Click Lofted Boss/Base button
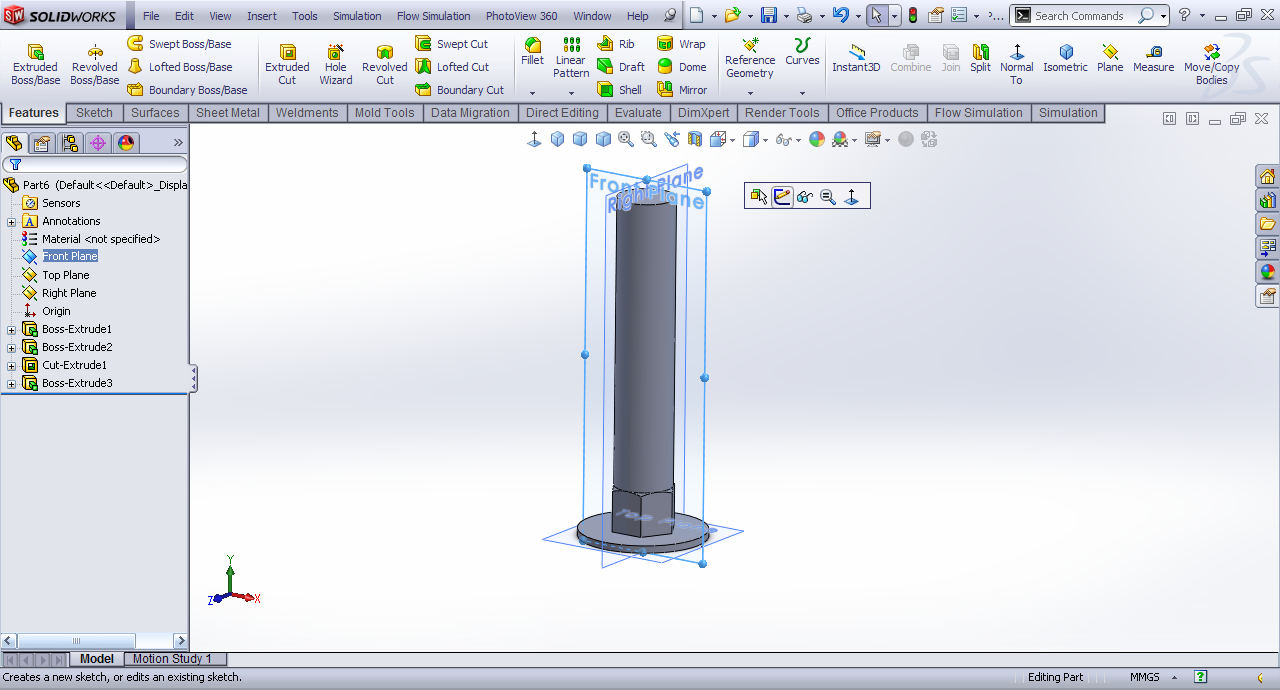 point(180,67)
